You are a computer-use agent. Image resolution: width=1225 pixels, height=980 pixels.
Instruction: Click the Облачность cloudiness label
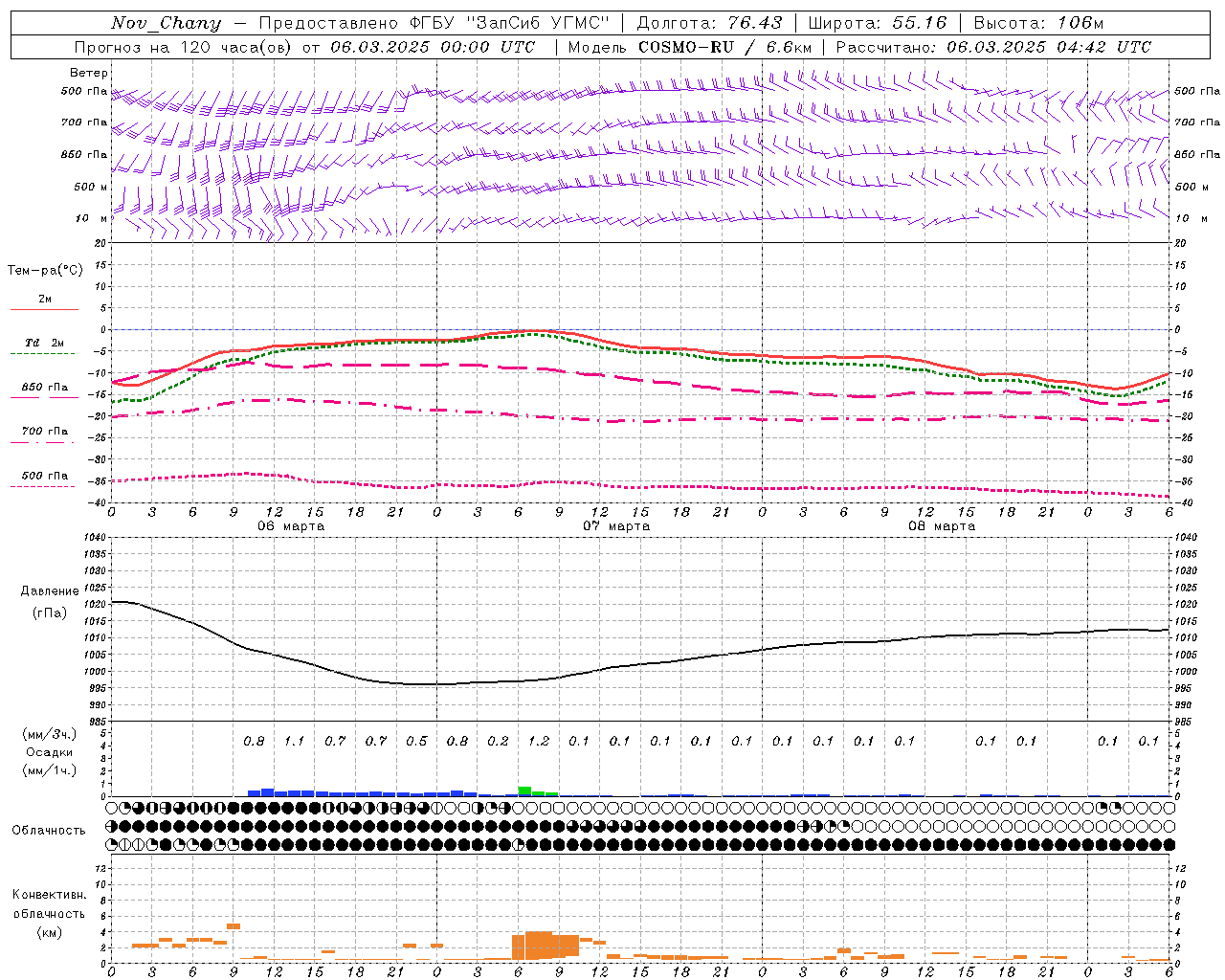pos(49,831)
